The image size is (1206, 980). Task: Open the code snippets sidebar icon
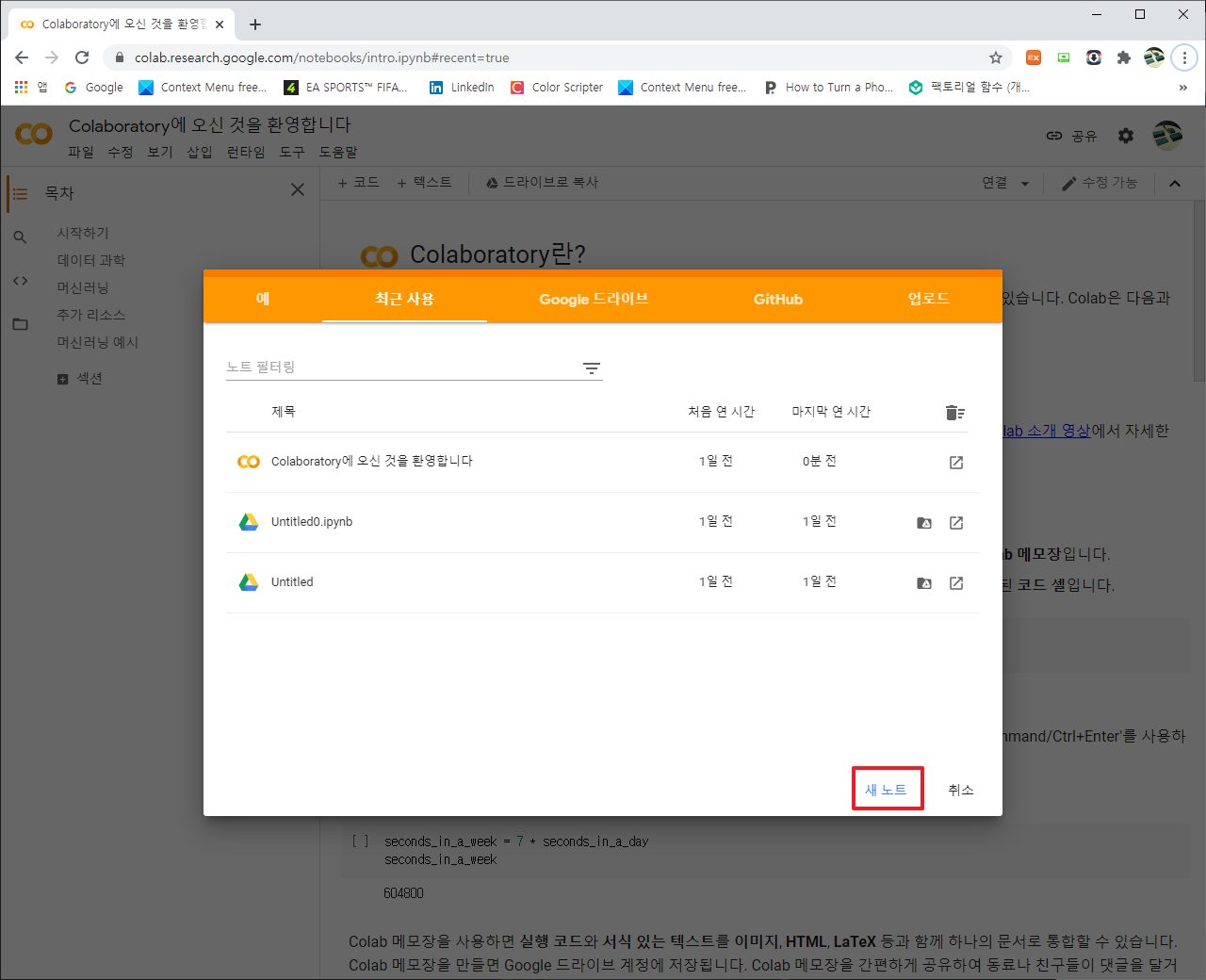[20, 281]
